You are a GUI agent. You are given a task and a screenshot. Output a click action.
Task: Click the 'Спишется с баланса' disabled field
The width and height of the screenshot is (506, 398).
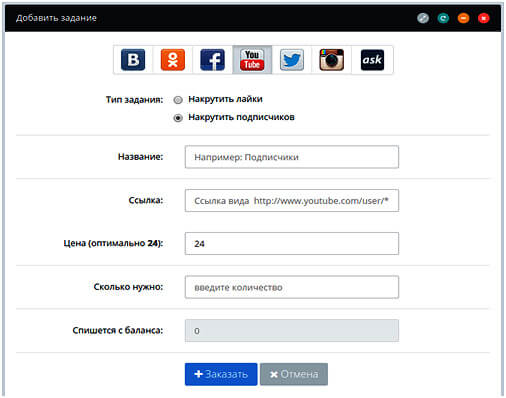click(x=292, y=331)
